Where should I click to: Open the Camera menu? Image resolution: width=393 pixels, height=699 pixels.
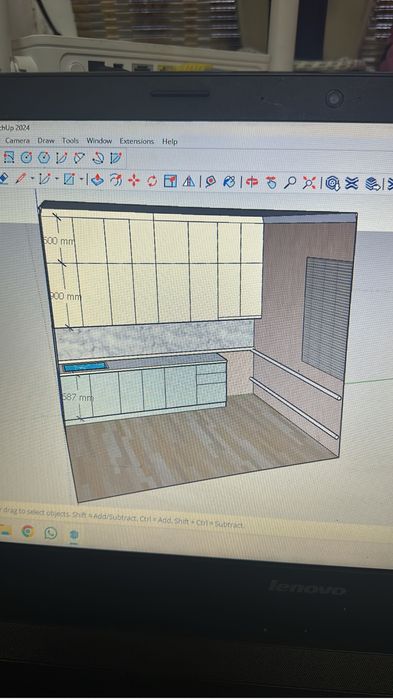pyautogui.click(x=17, y=140)
